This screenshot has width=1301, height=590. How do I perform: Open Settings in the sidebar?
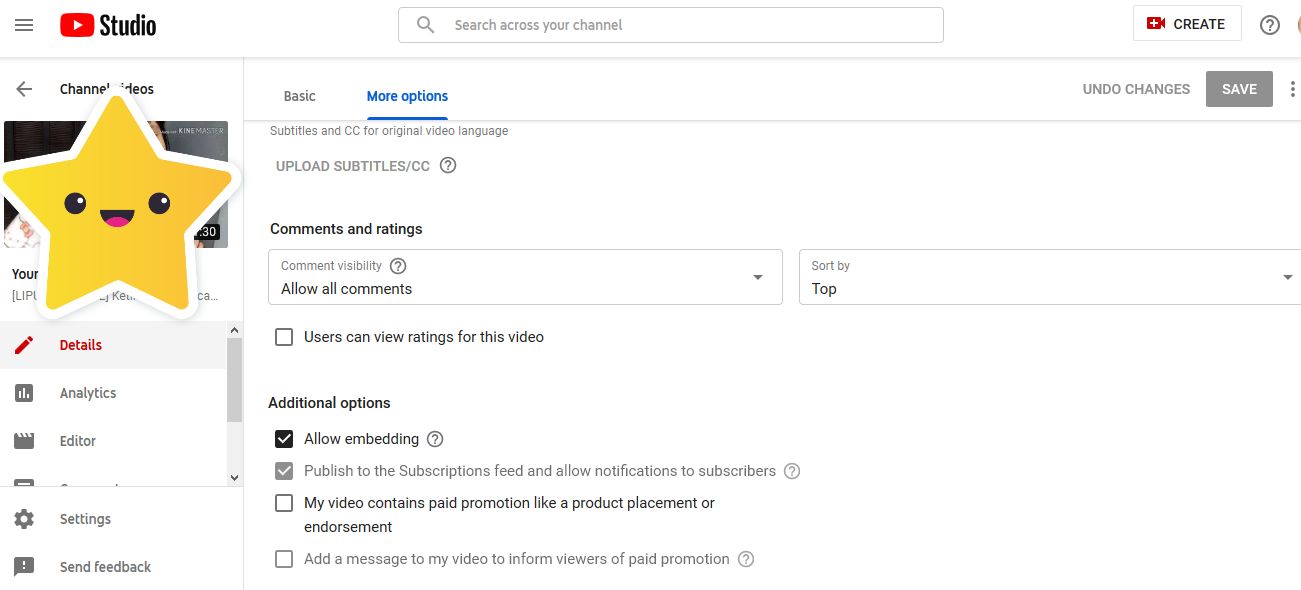pyautogui.click(x=121, y=519)
